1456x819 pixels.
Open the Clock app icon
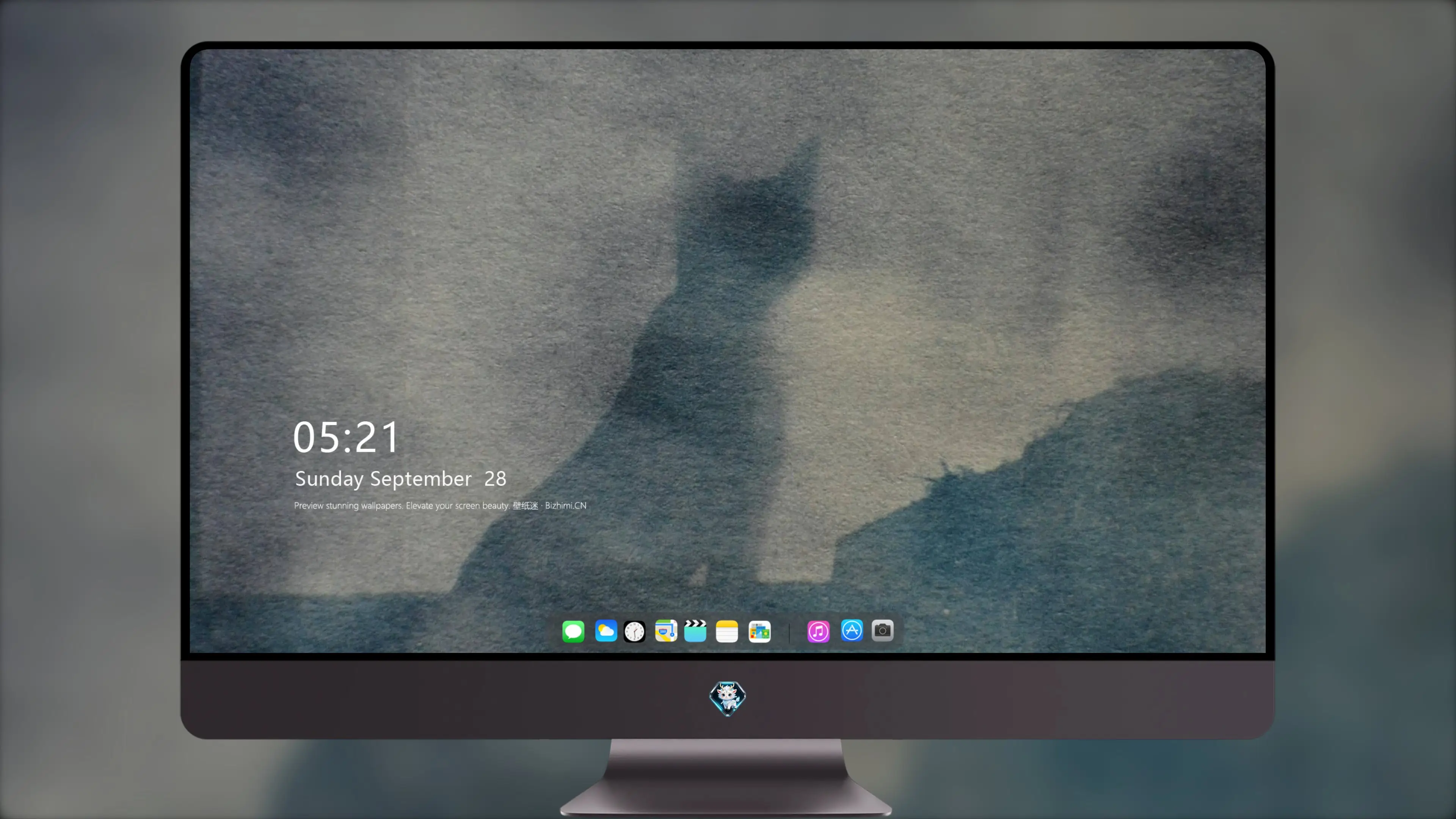[x=634, y=631]
